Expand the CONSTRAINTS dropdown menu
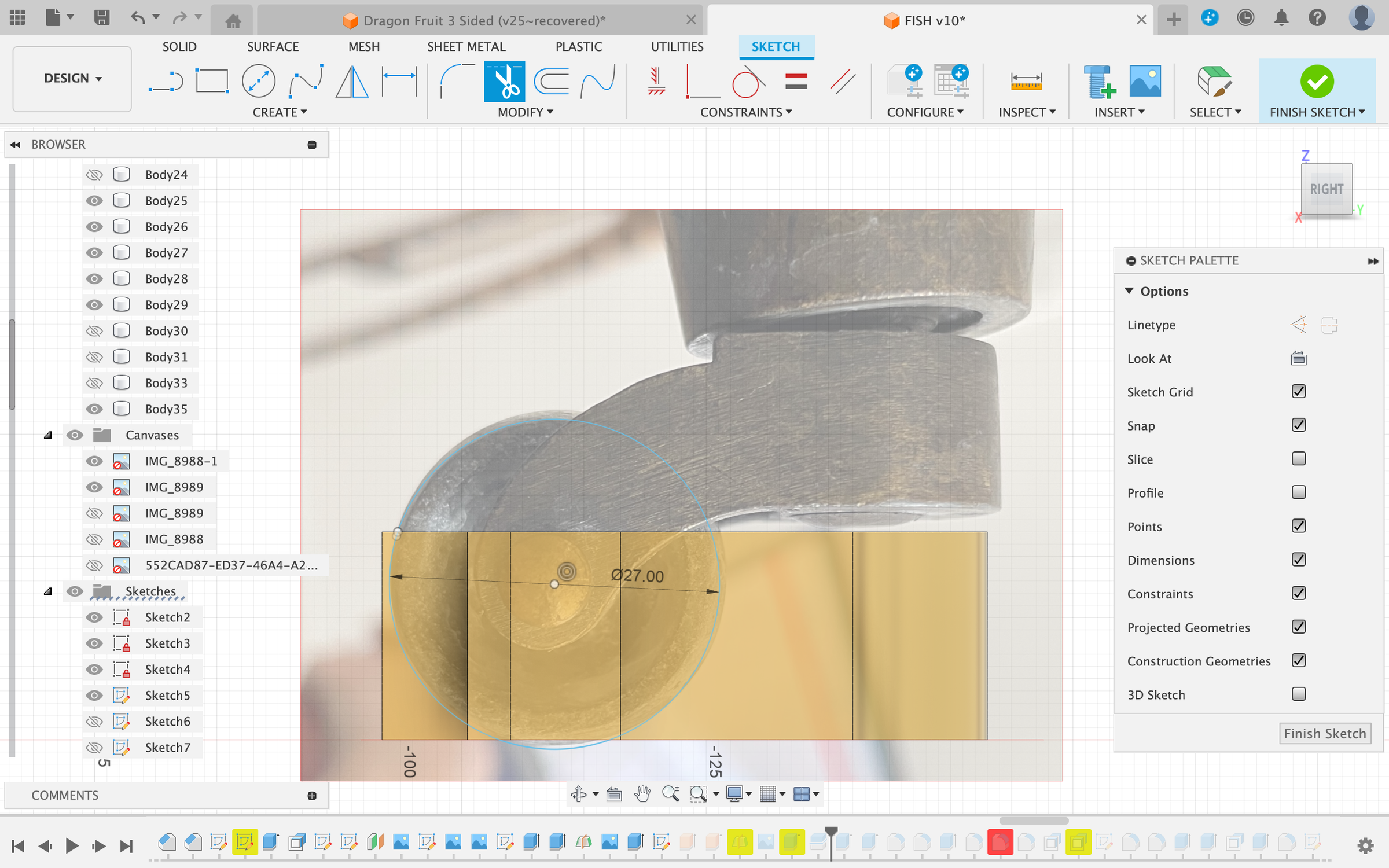Image resolution: width=1389 pixels, height=868 pixels. point(745,112)
